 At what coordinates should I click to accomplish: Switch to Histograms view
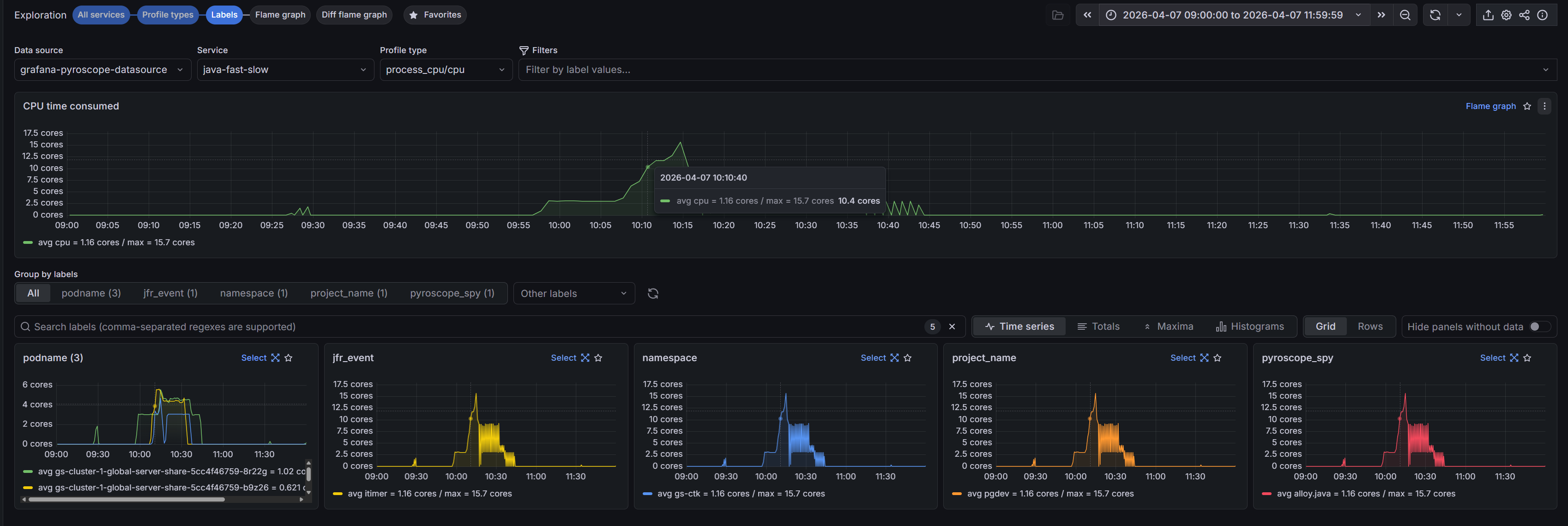(x=1250, y=327)
